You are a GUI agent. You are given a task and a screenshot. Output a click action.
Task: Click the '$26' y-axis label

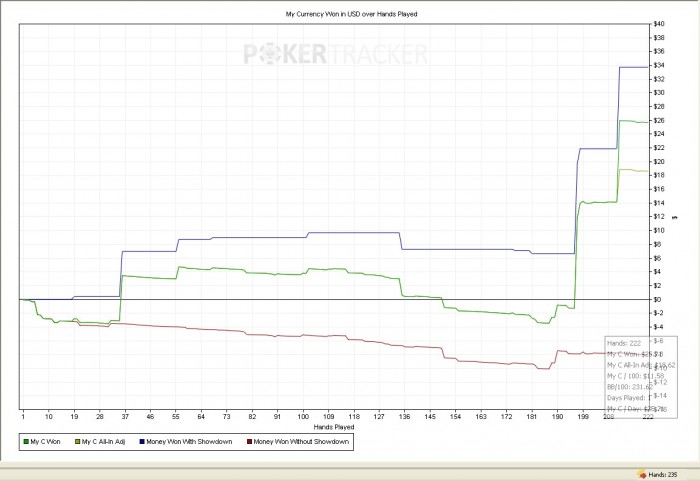click(x=659, y=121)
